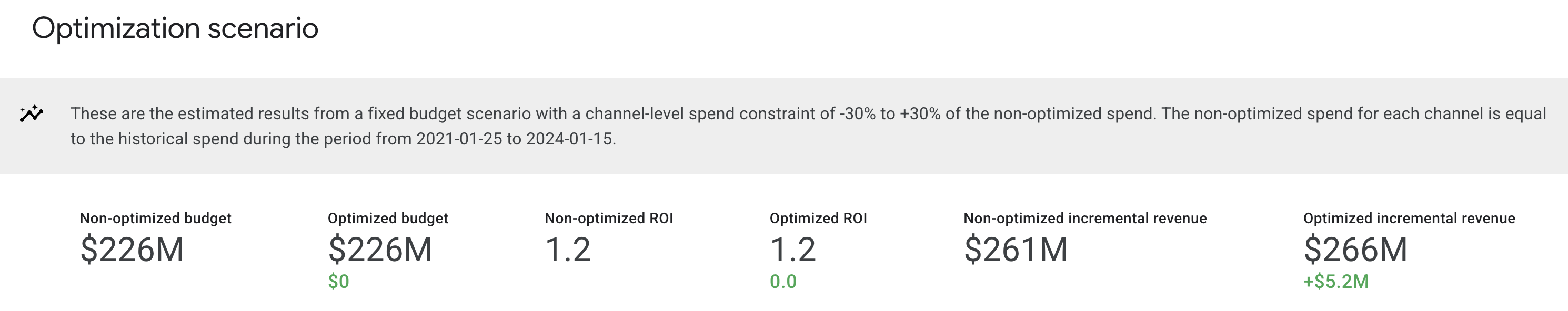Select the Non-optimized ROI label
1568x311 pixels.
pos(609,218)
